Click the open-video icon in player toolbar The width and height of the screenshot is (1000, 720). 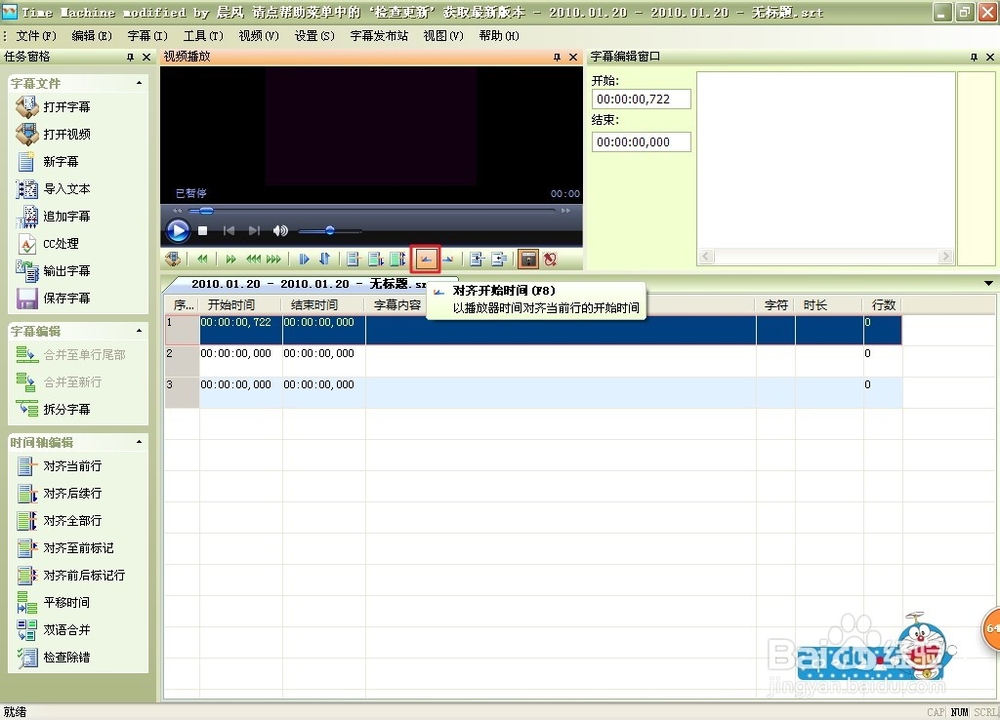173,259
